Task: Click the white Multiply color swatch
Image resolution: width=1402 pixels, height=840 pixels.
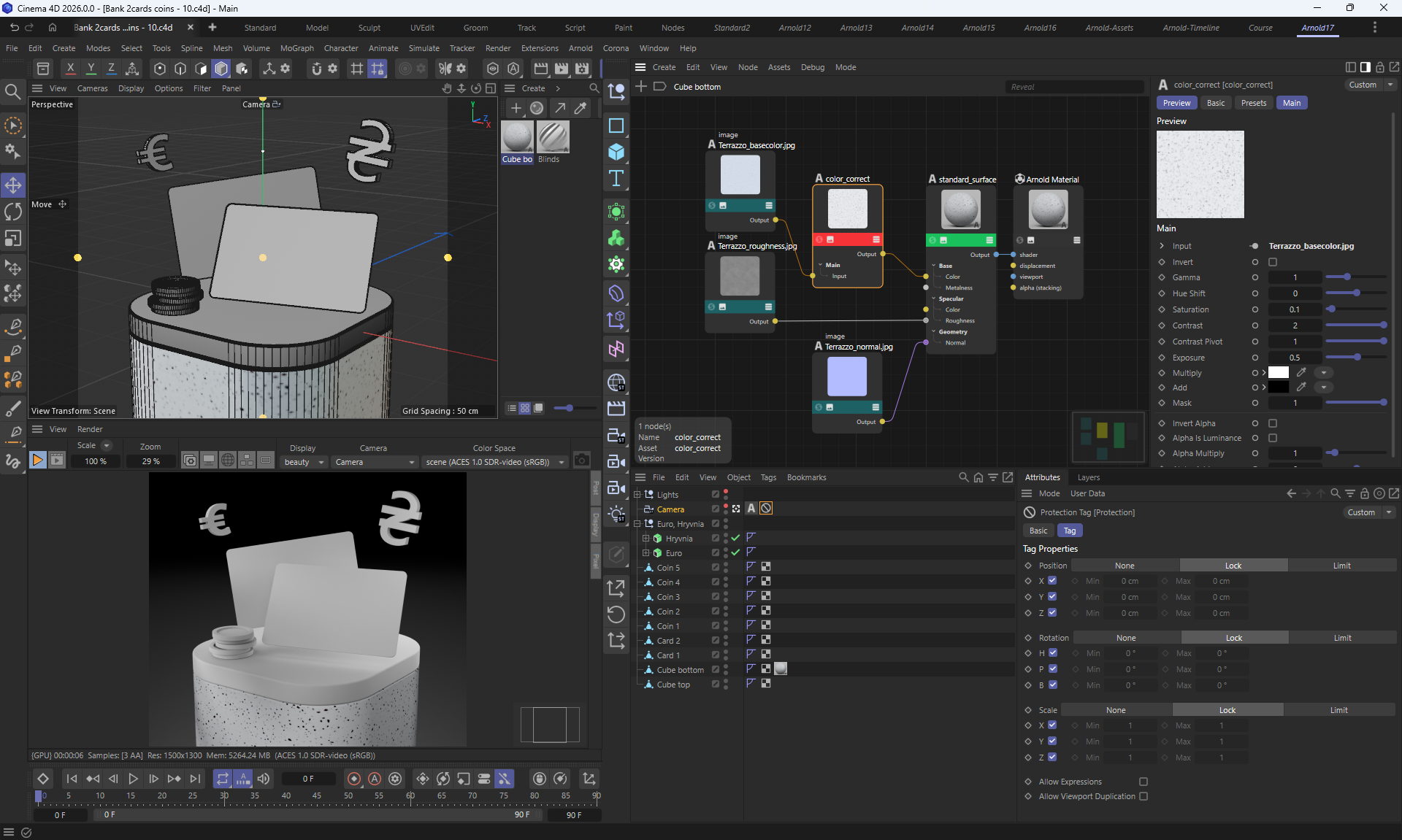Action: [1278, 373]
